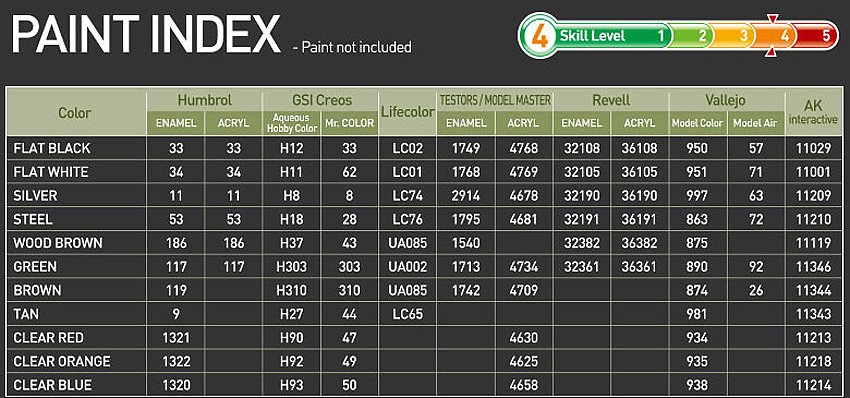
Task: Click the GSI Creos column header
Action: (x=320, y=100)
